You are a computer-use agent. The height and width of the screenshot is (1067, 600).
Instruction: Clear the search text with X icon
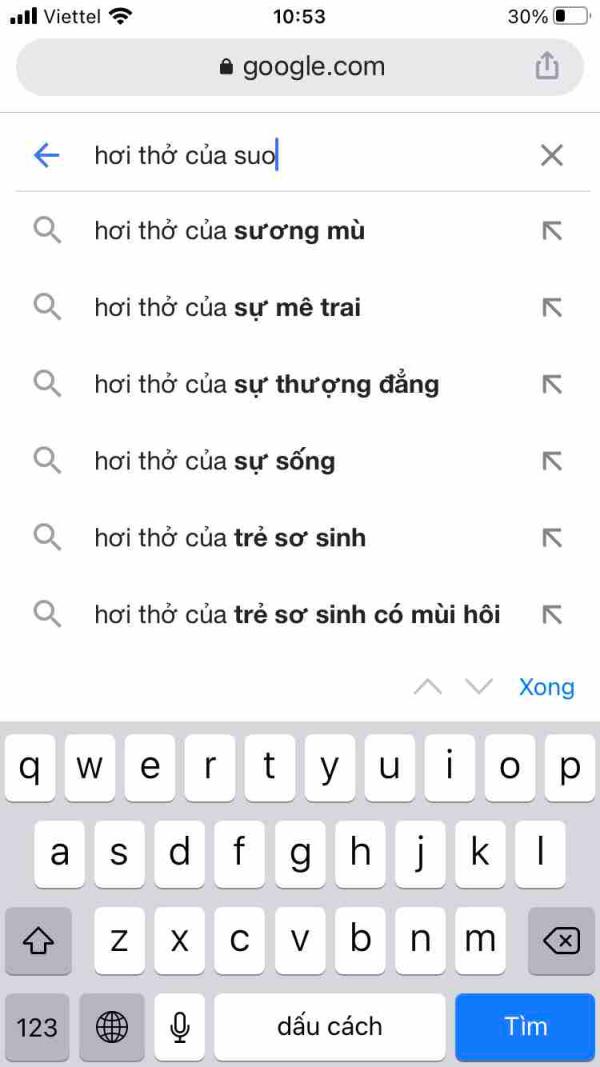coord(551,155)
